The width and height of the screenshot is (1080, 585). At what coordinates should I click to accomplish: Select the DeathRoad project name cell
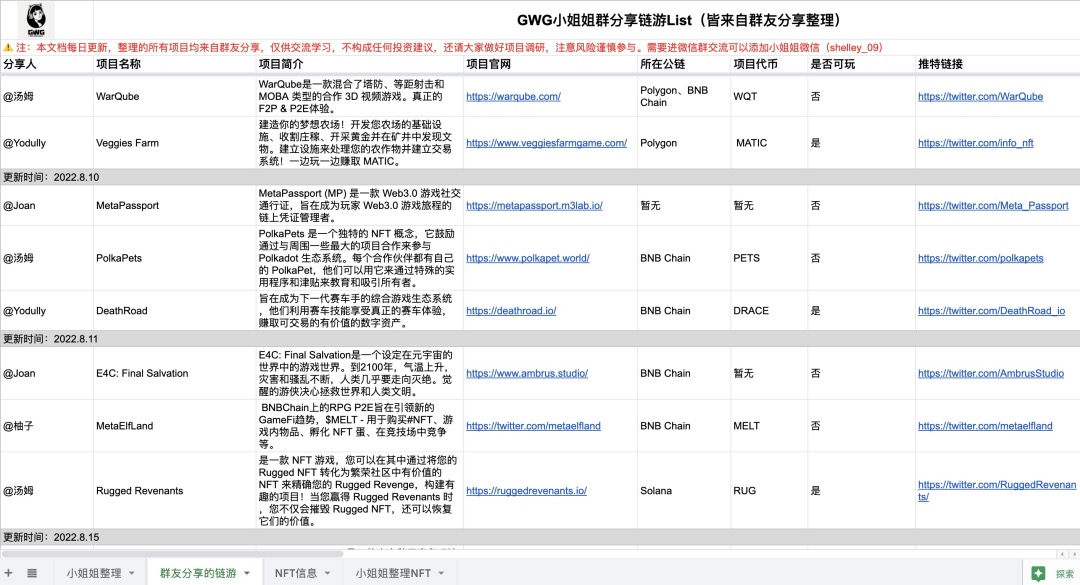tap(175, 311)
